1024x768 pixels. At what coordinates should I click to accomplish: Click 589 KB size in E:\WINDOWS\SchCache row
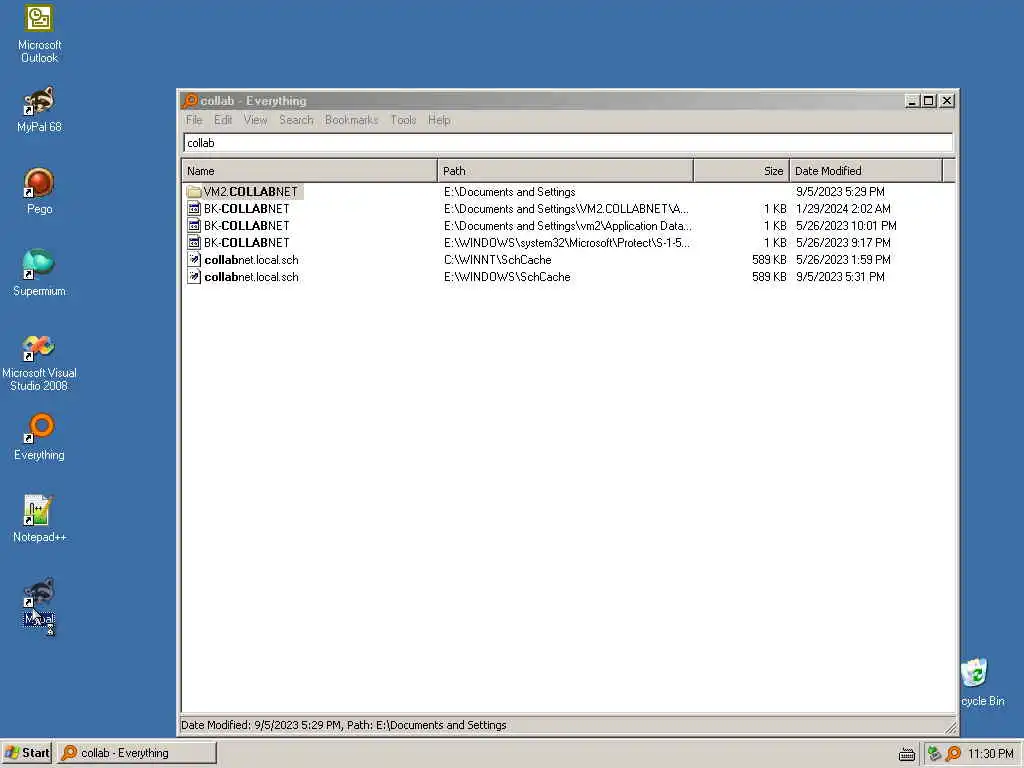[769, 276]
